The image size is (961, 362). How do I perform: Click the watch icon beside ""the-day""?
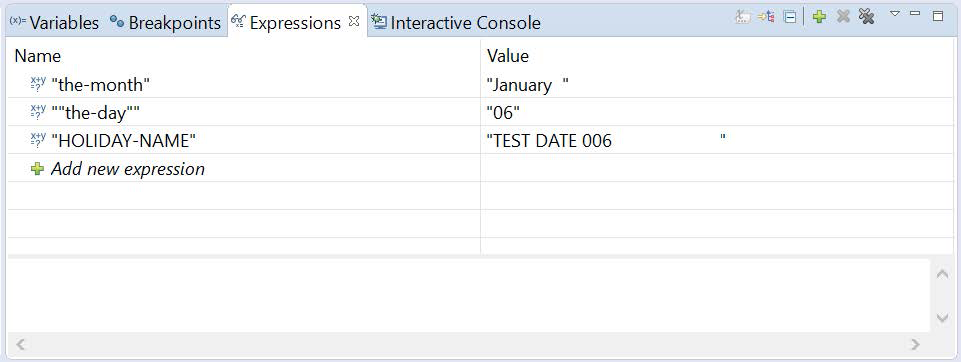[38, 112]
